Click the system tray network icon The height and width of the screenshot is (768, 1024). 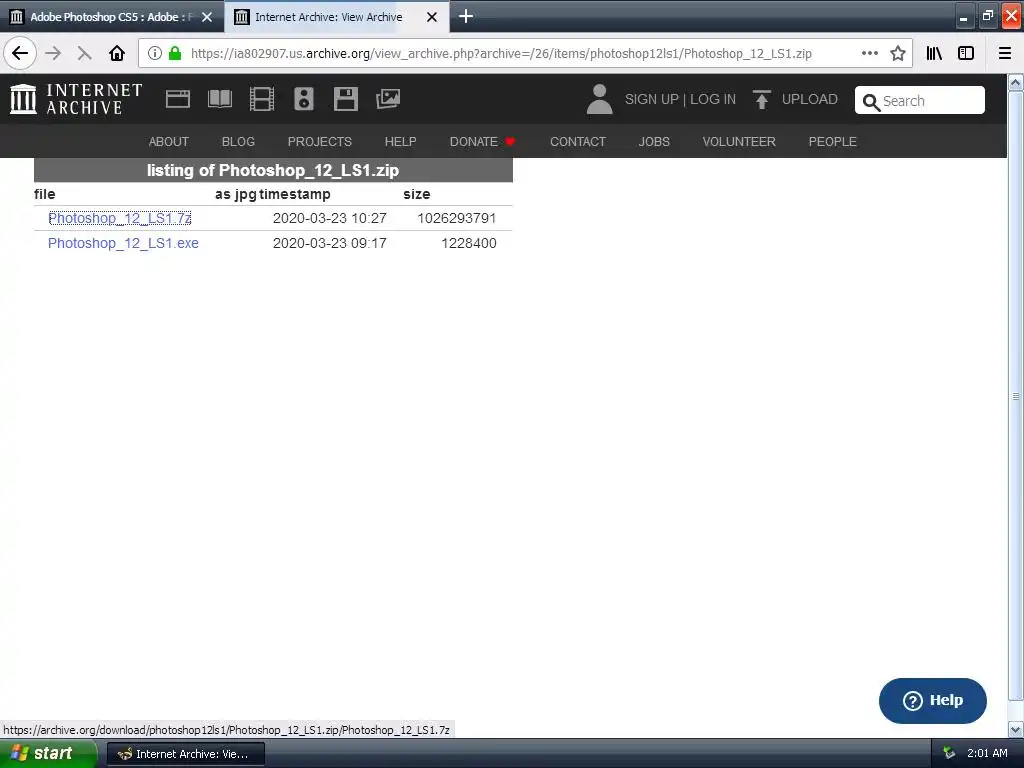pyautogui.click(x=949, y=754)
